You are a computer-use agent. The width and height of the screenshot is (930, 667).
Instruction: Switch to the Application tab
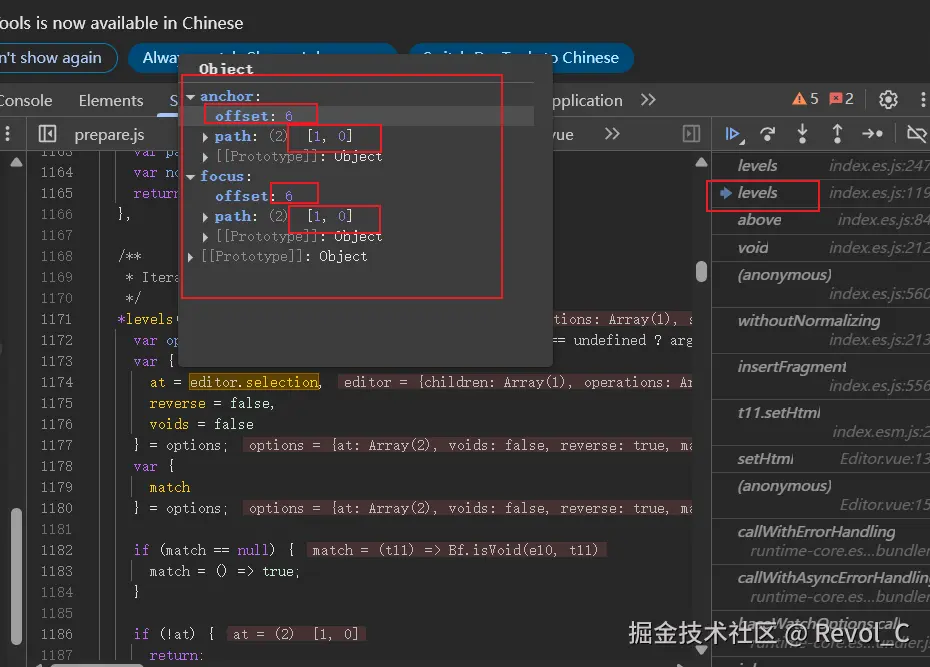pyautogui.click(x=587, y=101)
